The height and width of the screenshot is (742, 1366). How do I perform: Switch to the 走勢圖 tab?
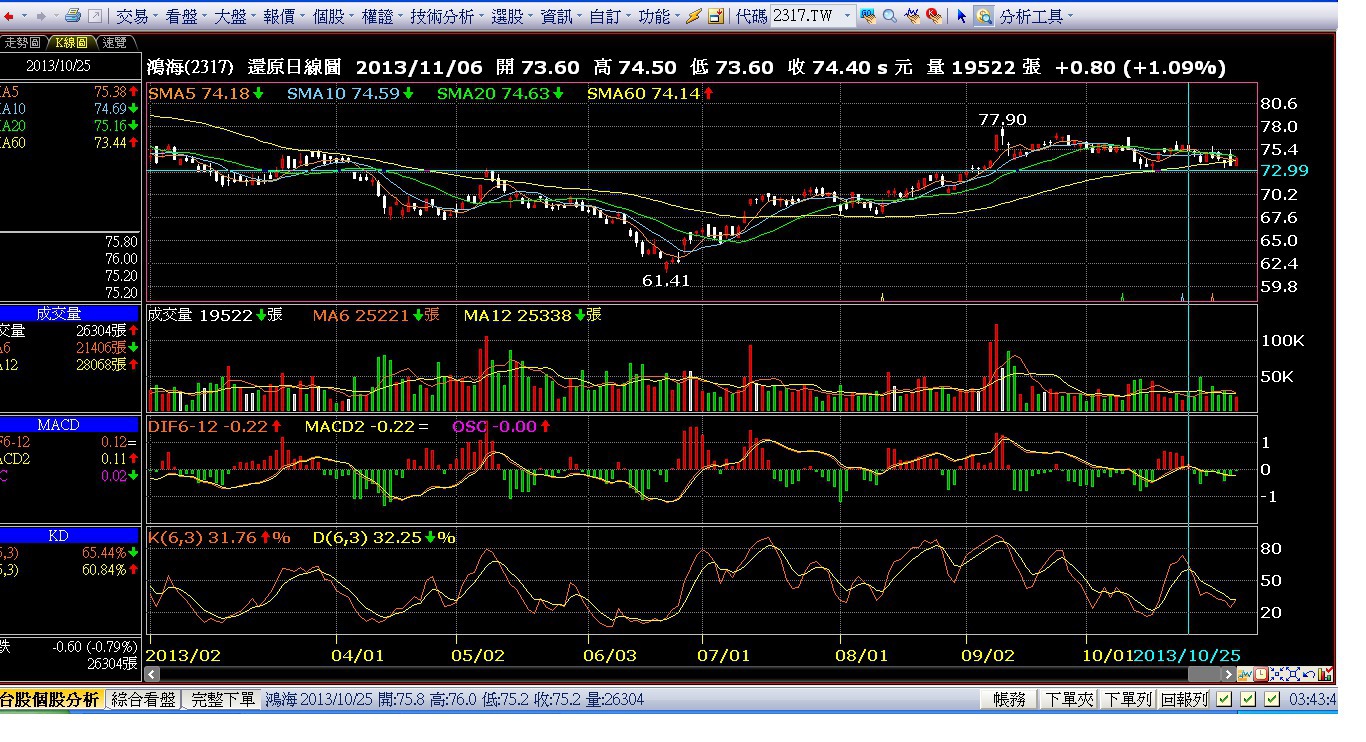point(22,42)
